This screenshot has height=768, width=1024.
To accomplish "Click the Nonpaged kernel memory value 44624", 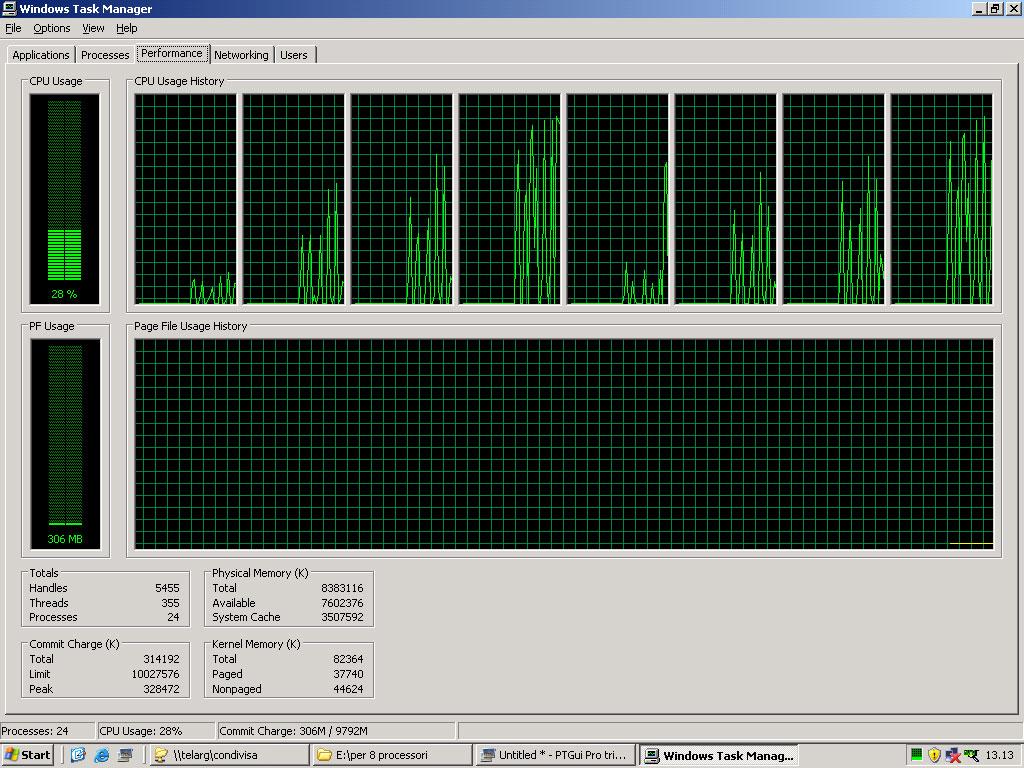I will point(348,689).
